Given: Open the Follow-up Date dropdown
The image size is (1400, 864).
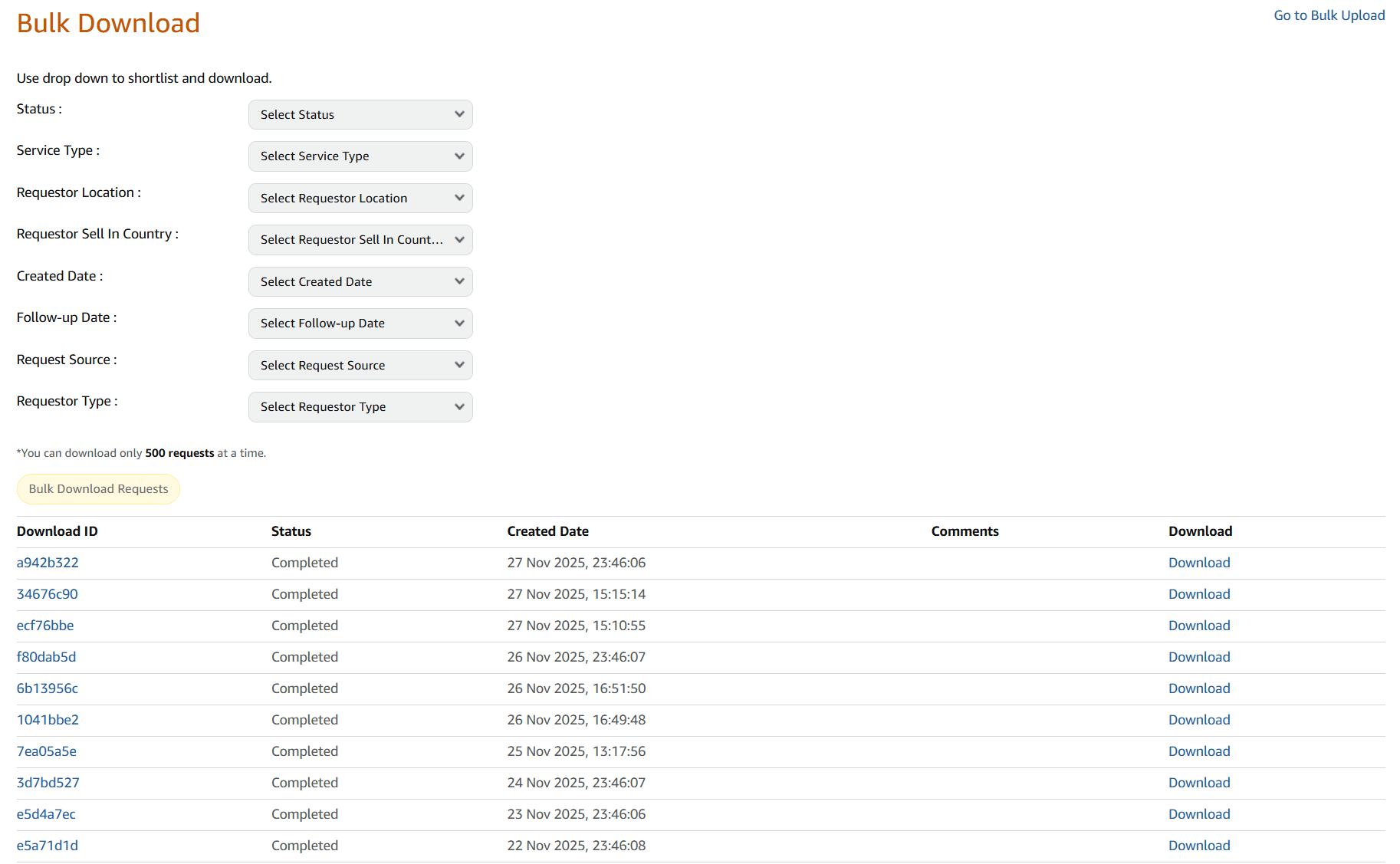Looking at the screenshot, I should click(x=360, y=323).
